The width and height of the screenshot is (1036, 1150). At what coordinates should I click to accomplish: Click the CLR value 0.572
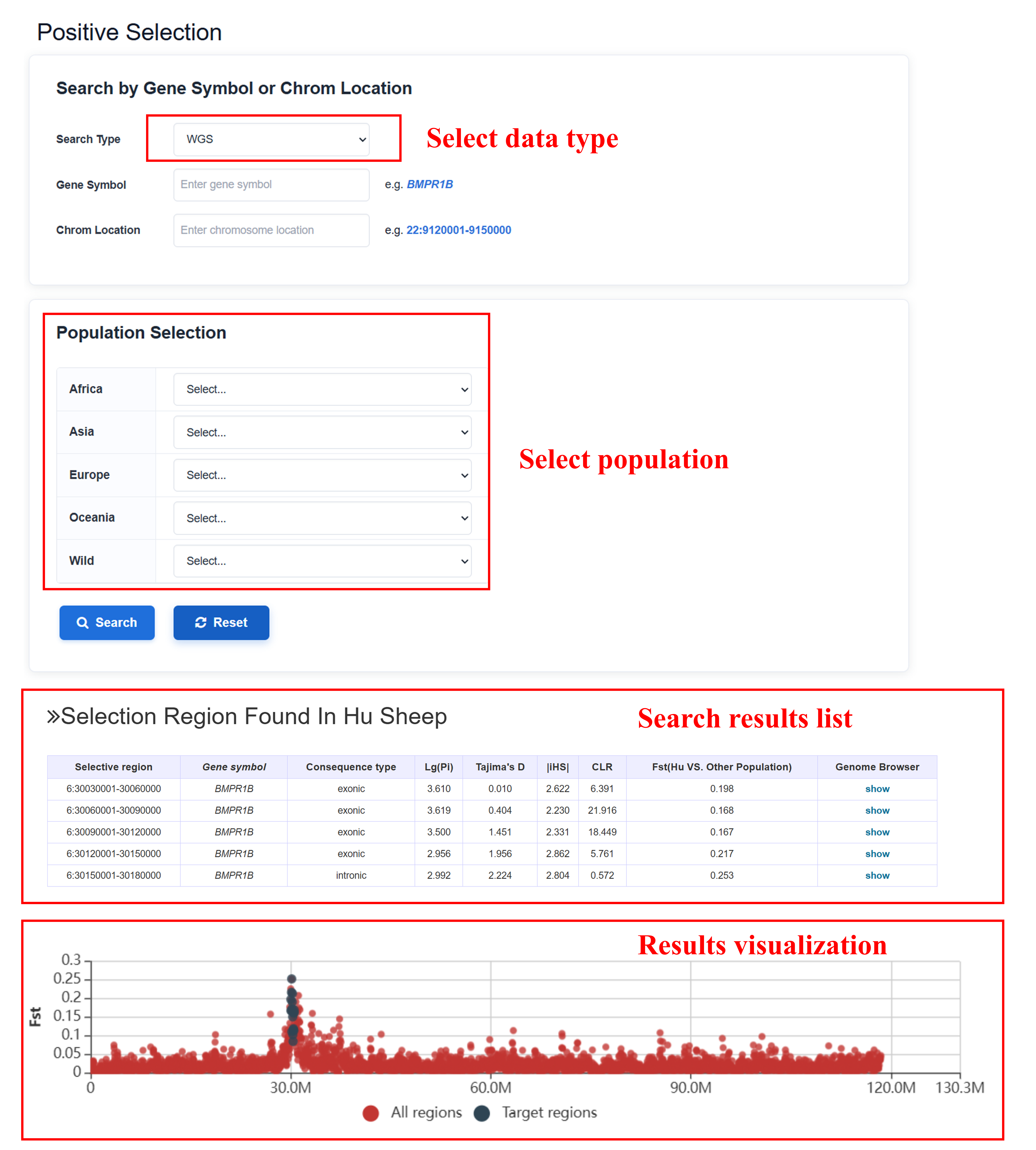pyautogui.click(x=602, y=875)
